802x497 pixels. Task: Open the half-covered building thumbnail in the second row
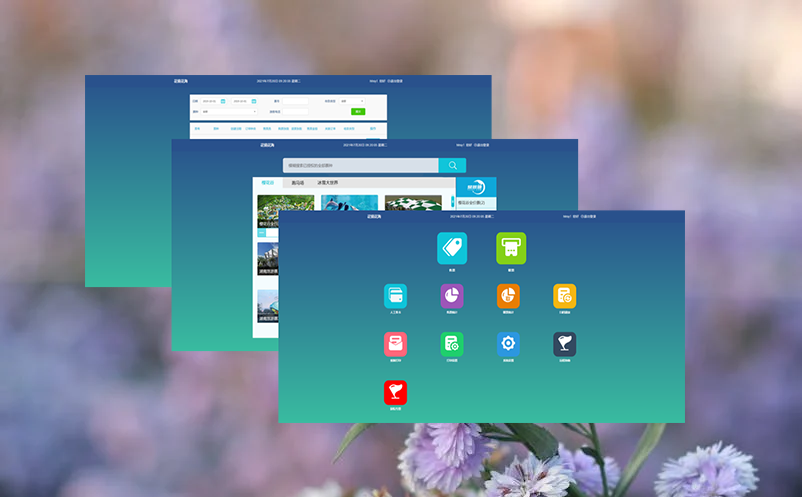[x=268, y=259]
